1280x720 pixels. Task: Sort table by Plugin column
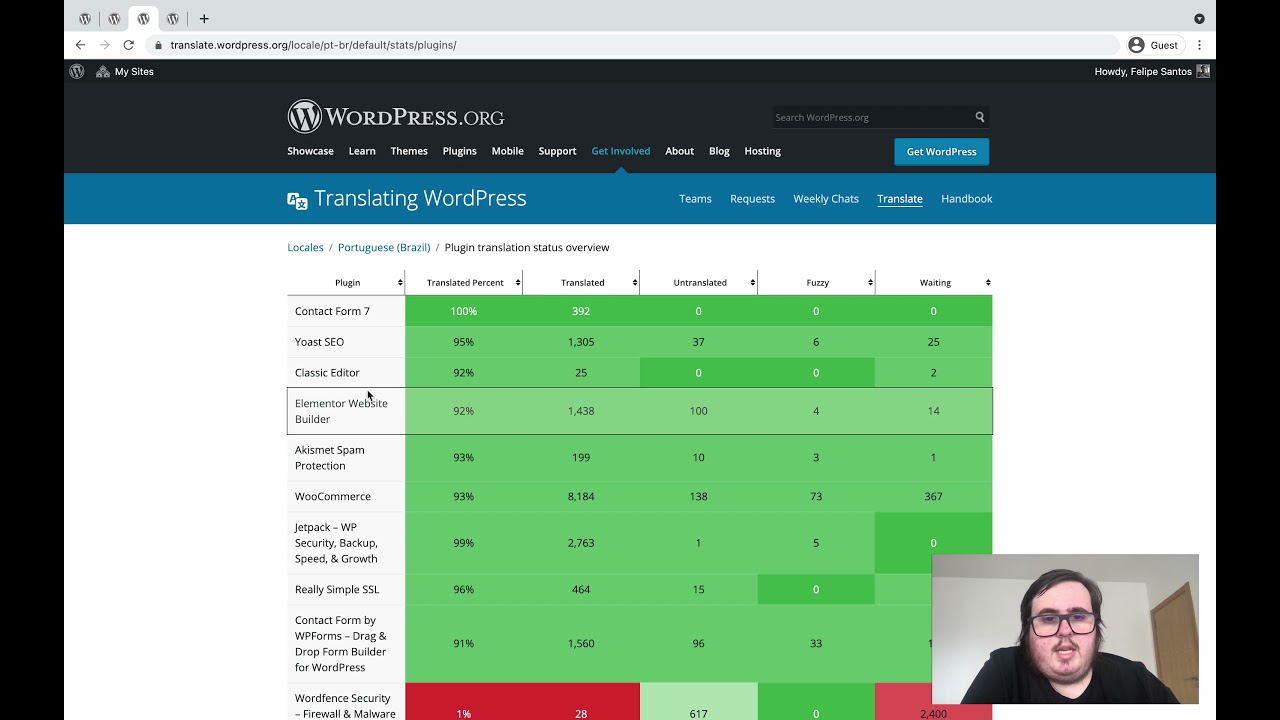[x=346, y=282]
